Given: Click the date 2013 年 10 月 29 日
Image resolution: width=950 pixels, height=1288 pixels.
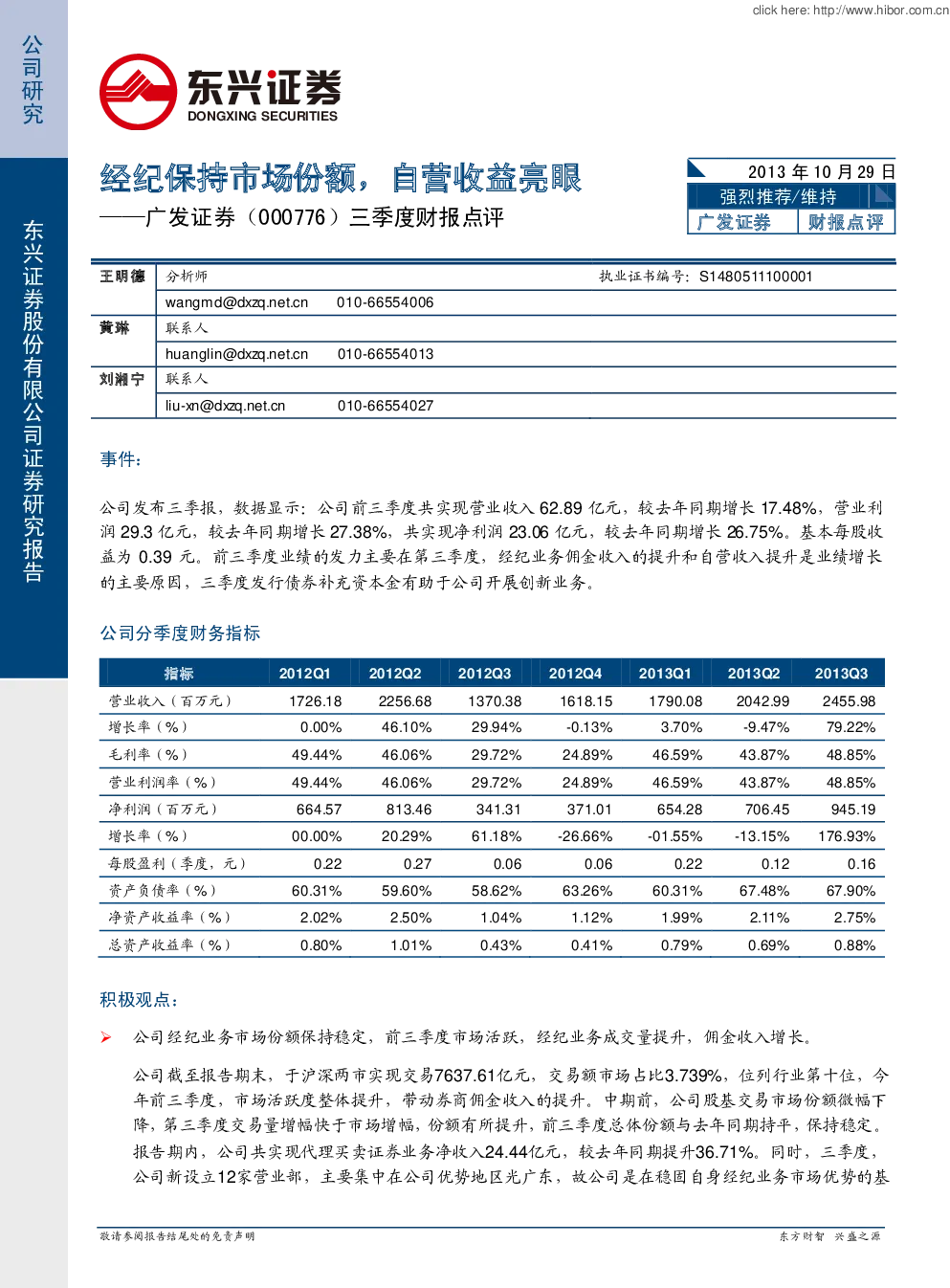Looking at the screenshot, I should (x=821, y=172).
